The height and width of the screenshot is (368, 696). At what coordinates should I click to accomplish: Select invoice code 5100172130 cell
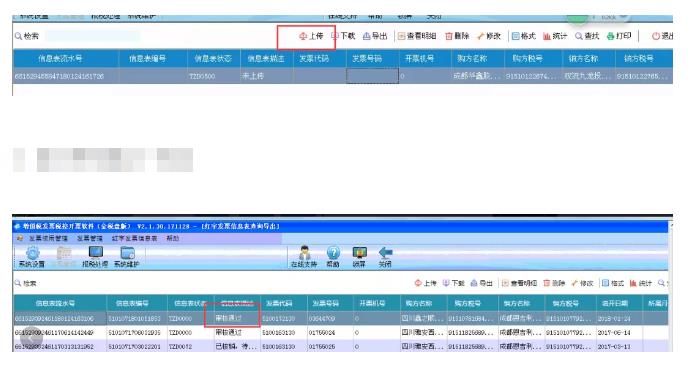pos(284,318)
